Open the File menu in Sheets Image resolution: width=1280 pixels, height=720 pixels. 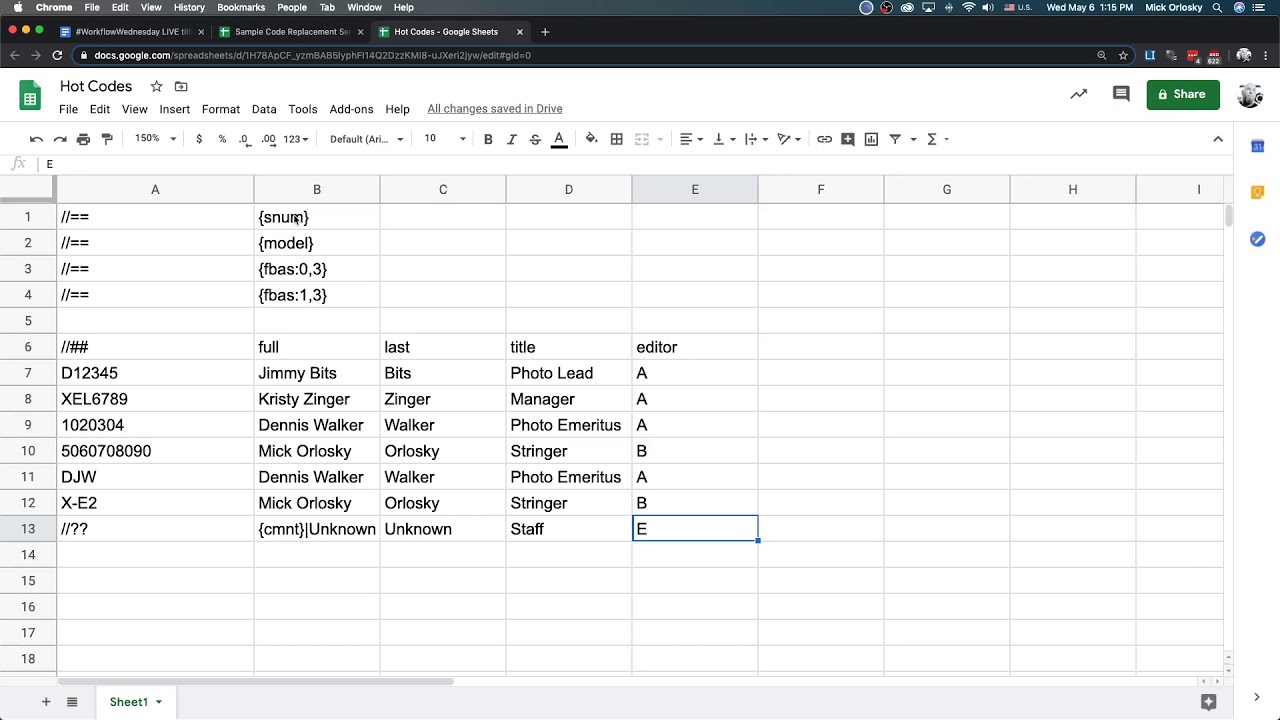[x=68, y=109]
